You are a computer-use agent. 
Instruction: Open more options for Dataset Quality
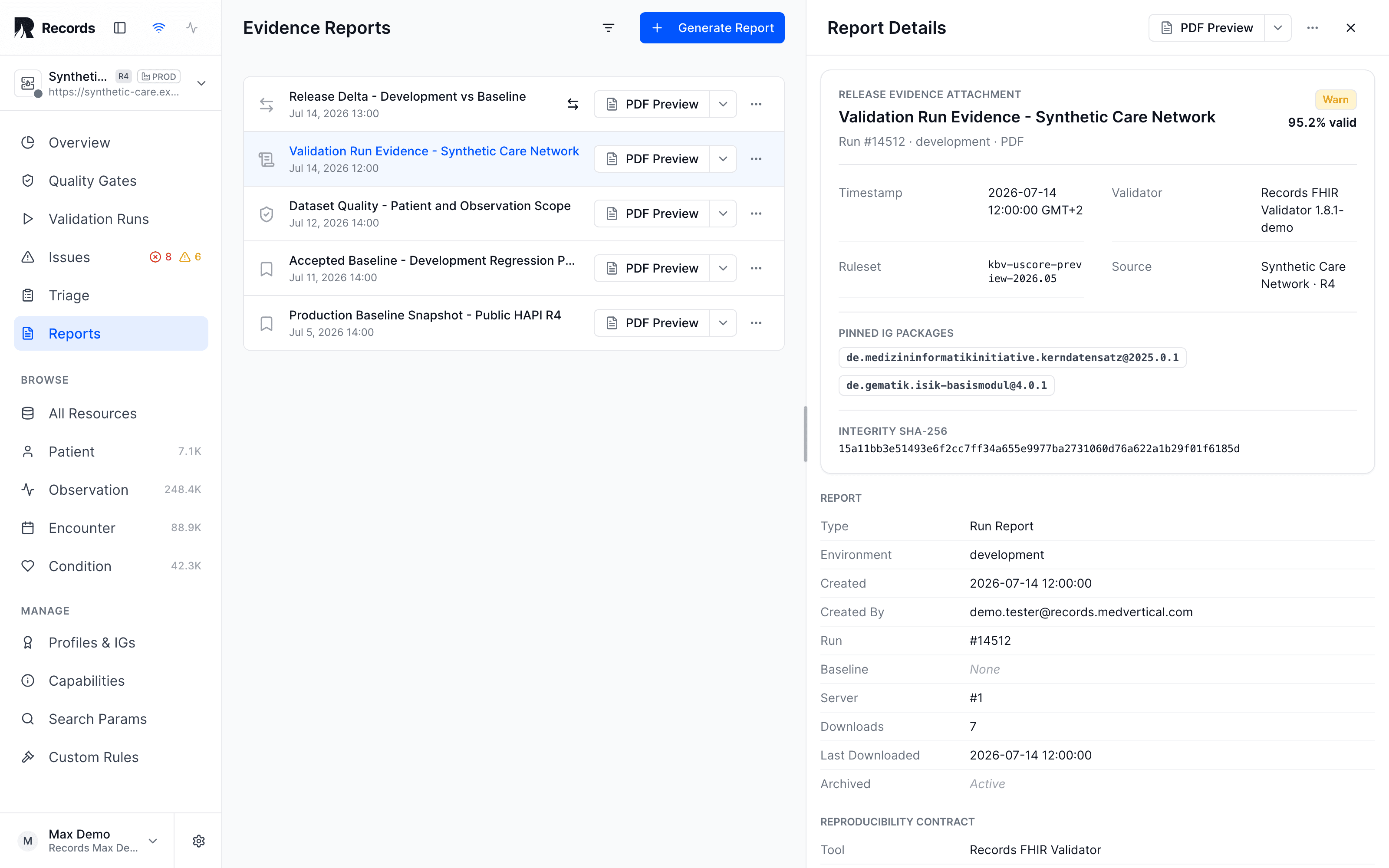pyautogui.click(x=756, y=214)
